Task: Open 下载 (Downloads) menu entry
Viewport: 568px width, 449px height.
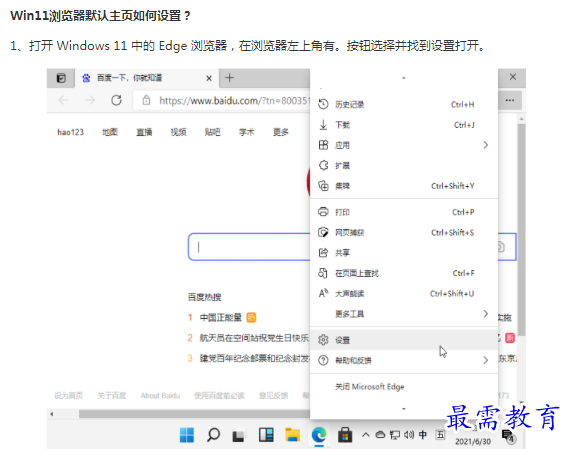Action: (404, 125)
